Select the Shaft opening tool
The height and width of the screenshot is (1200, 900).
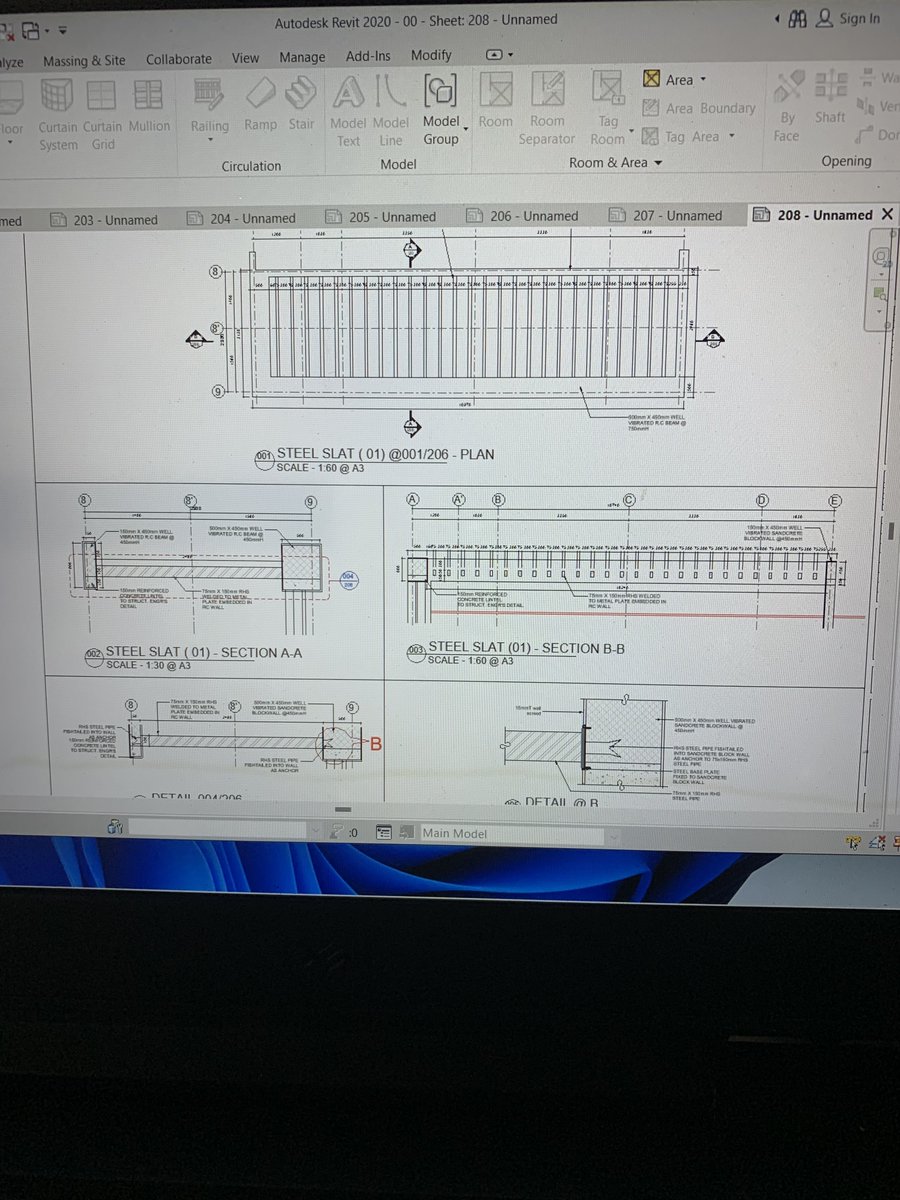point(829,99)
